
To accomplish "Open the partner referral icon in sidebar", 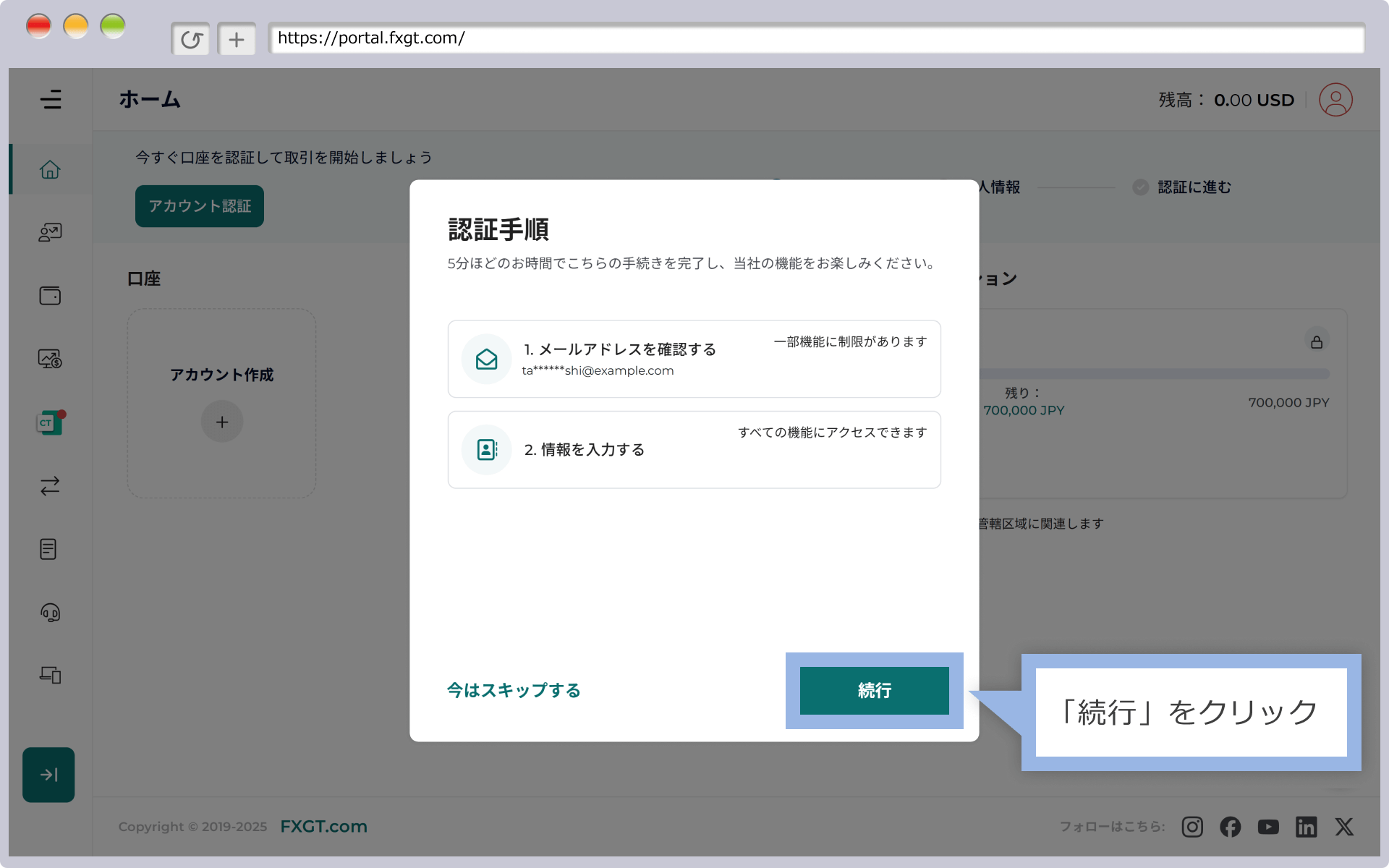I will (49, 232).
